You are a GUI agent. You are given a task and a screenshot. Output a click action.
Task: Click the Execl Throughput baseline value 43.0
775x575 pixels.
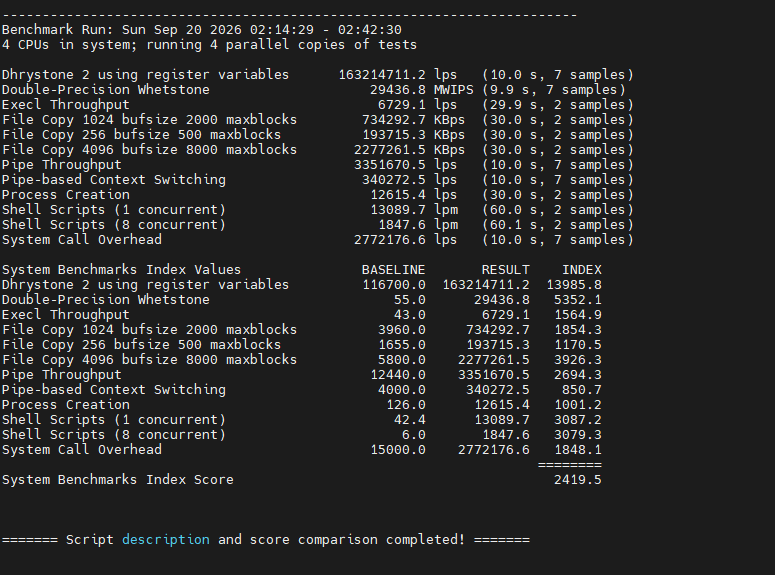click(410, 314)
